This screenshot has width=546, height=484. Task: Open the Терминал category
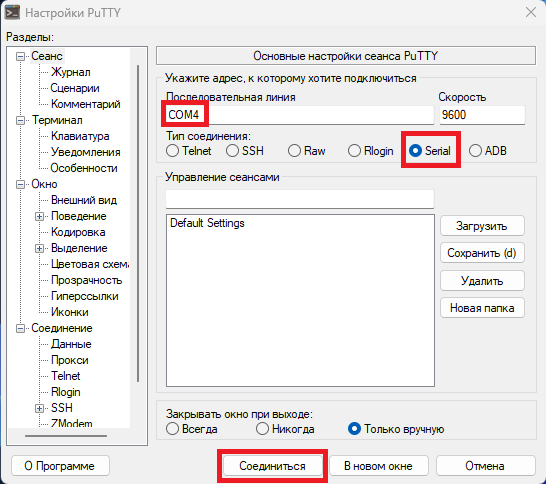click(x=57, y=120)
